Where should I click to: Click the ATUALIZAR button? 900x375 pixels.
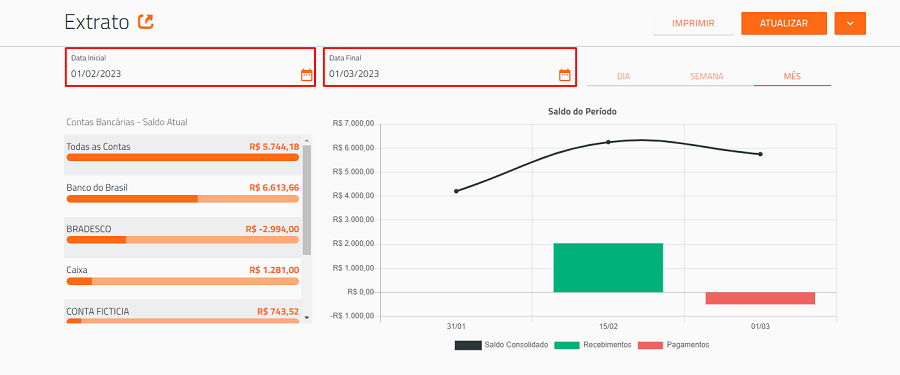784,24
